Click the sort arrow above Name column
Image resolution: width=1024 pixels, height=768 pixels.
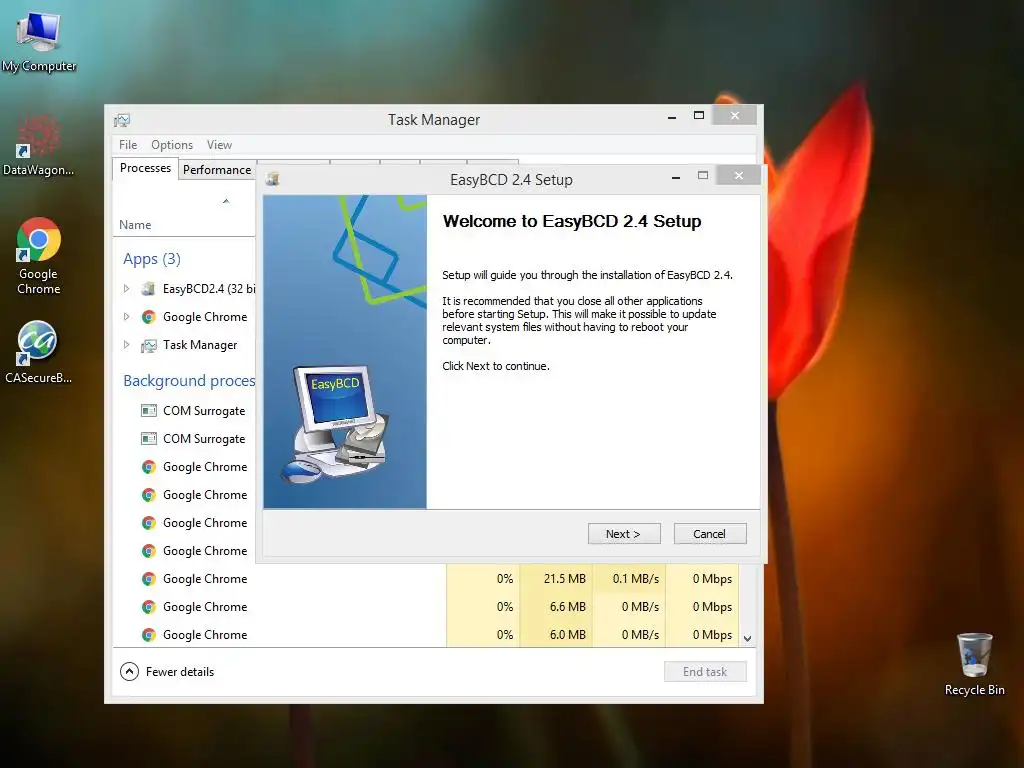(x=226, y=201)
